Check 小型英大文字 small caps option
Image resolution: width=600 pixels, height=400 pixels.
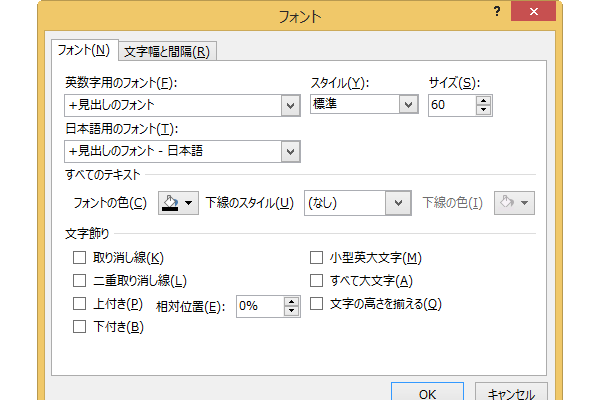tap(316, 258)
